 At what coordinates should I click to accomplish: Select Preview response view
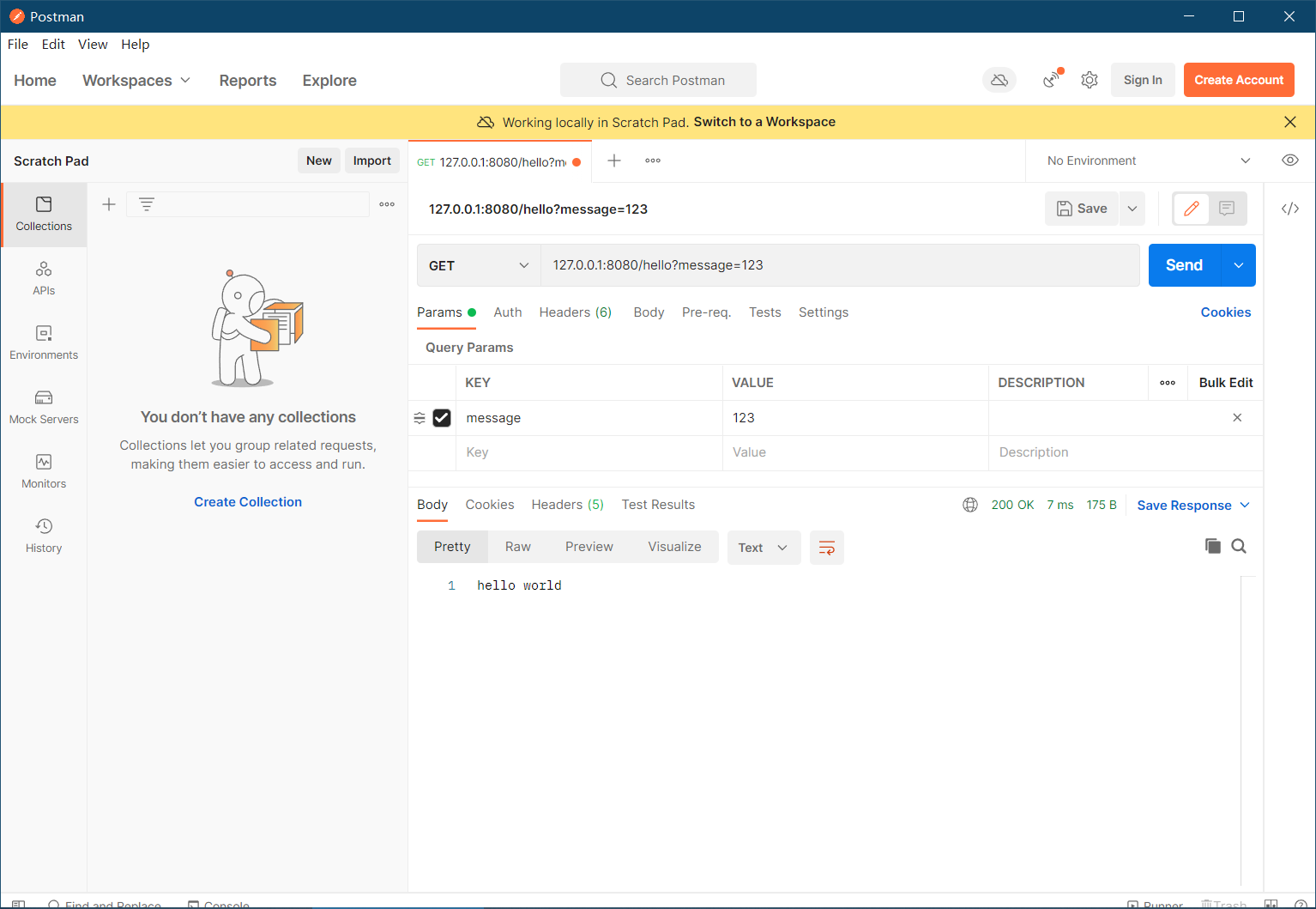(589, 547)
